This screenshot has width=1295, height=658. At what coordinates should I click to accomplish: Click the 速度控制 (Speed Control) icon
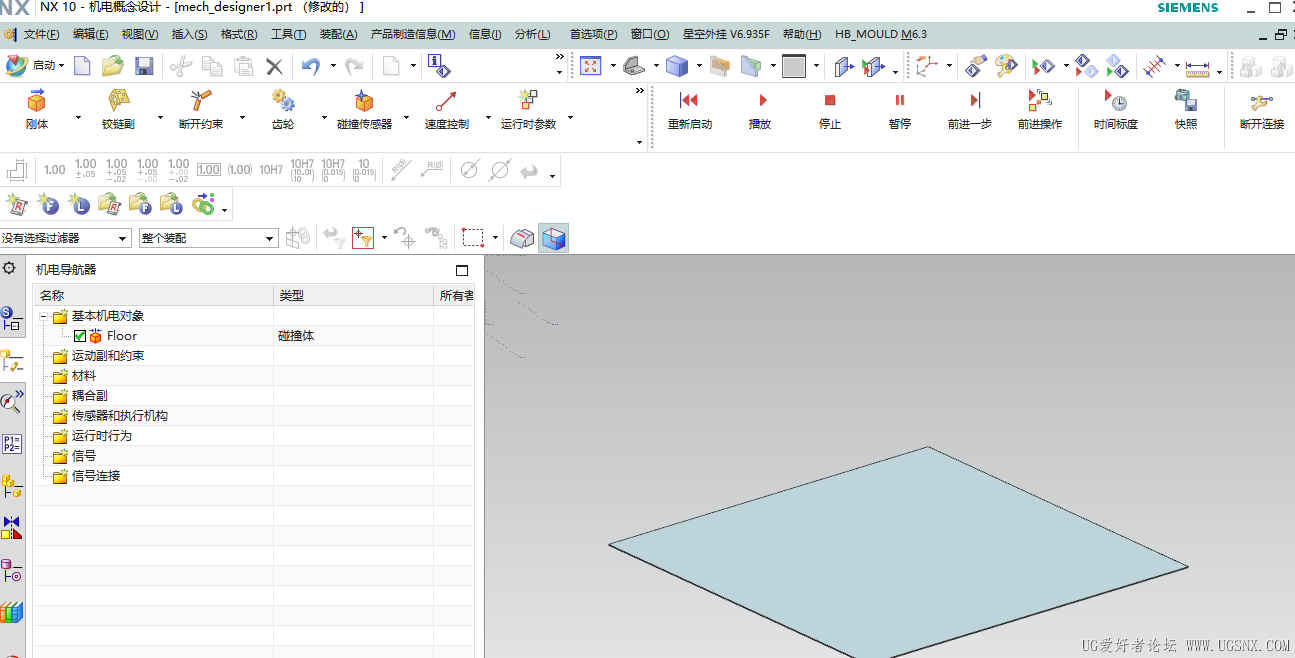[x=447, y=110]
